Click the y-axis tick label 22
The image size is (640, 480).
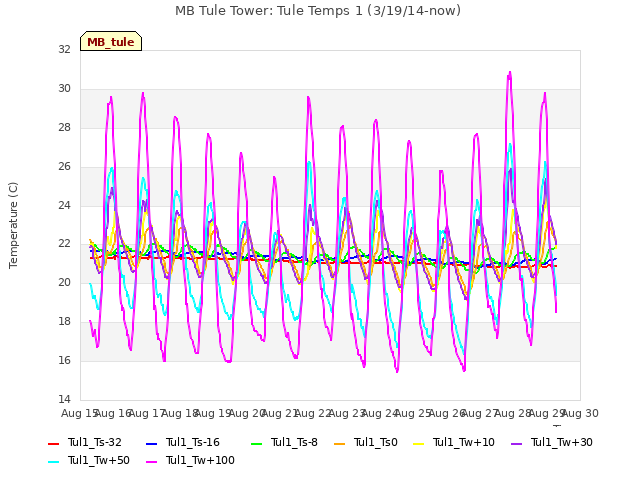pyautogui.click(x=64, y=244)
